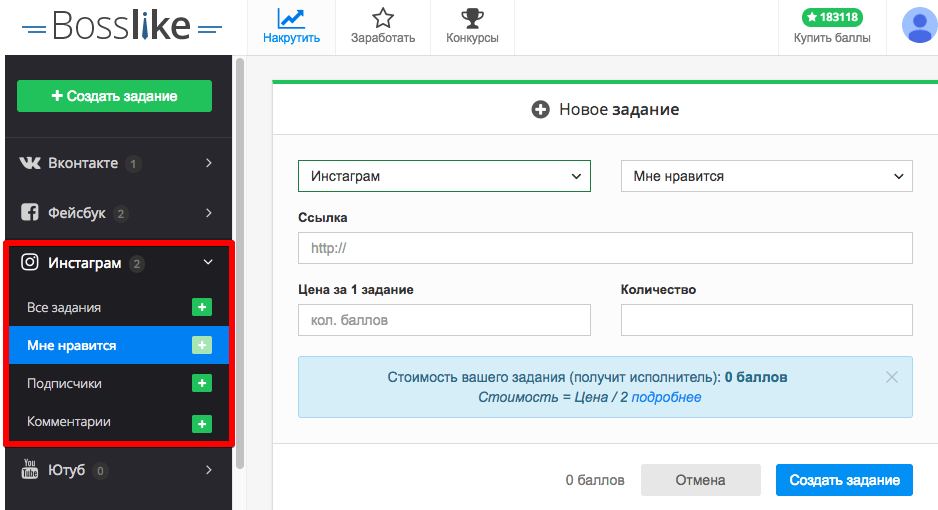Click the Ютуб task count badge

[100, 471]
